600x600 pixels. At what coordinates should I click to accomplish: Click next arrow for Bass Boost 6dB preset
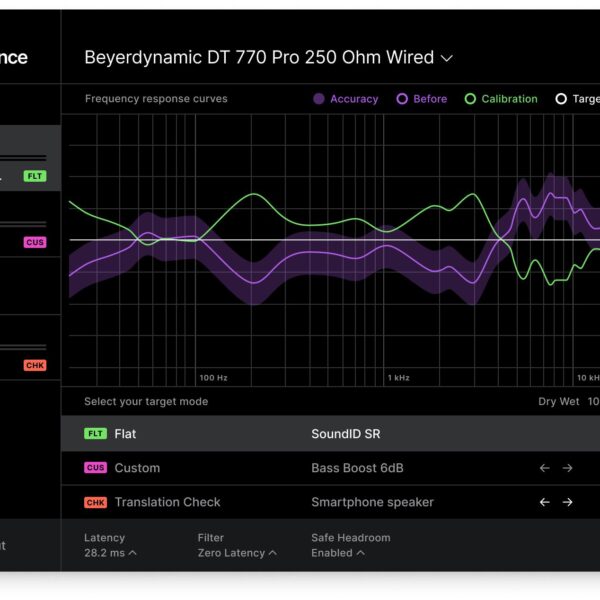point(567,468)
